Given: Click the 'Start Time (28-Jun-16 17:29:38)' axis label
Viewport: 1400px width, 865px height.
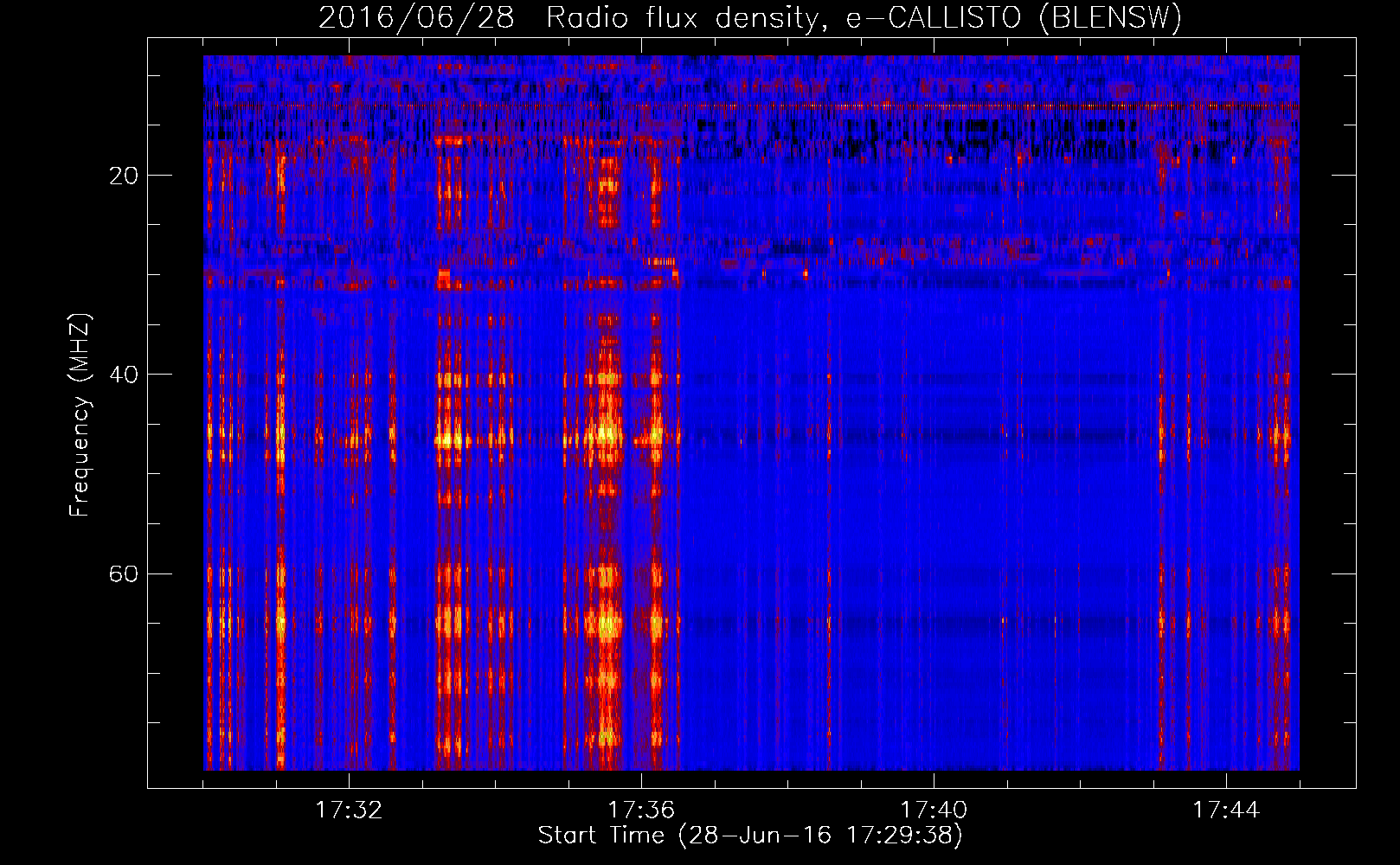Looking at the screenshot, I should (x=750, y=836).
